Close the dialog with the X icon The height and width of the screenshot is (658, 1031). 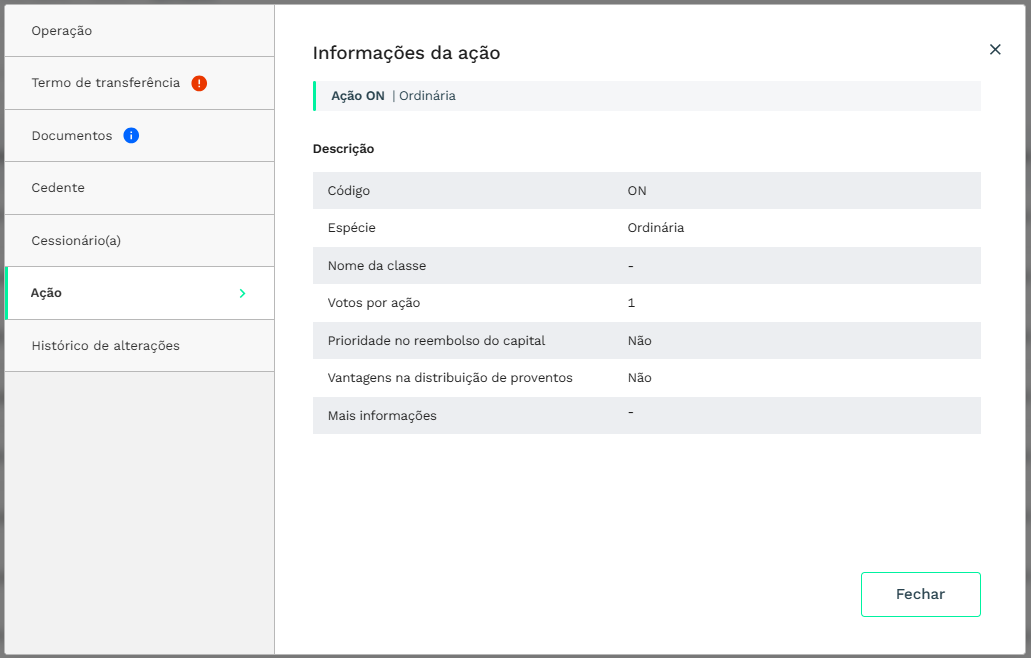[x=995, y=49]
